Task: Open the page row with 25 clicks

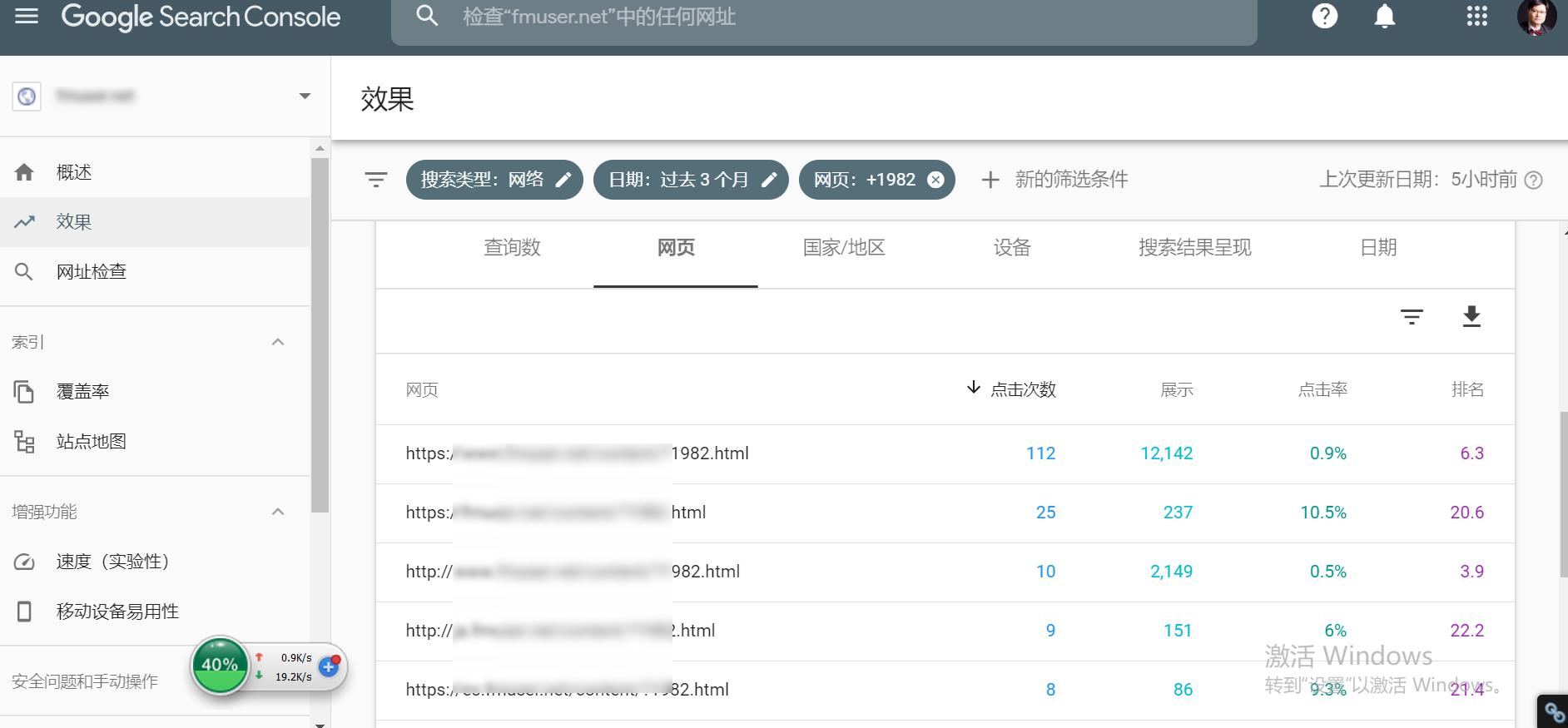Action: 945,513
